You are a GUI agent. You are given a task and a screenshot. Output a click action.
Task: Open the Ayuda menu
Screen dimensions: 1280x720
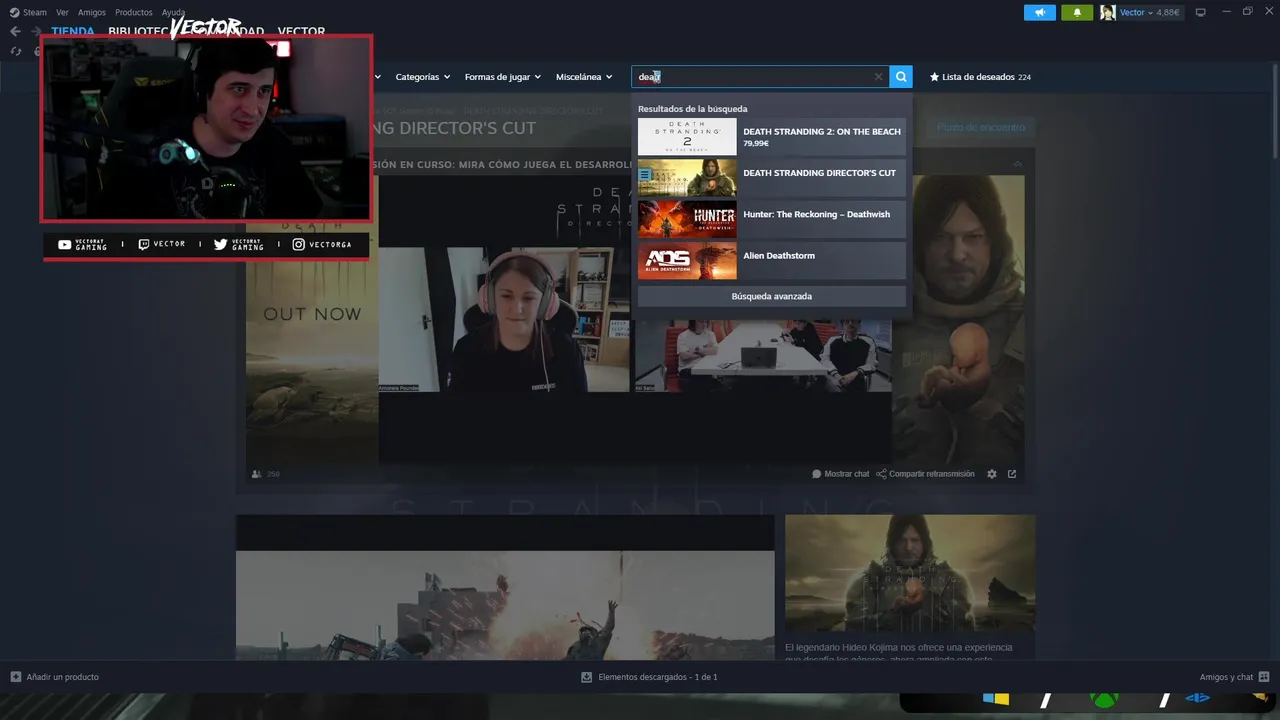173,12
